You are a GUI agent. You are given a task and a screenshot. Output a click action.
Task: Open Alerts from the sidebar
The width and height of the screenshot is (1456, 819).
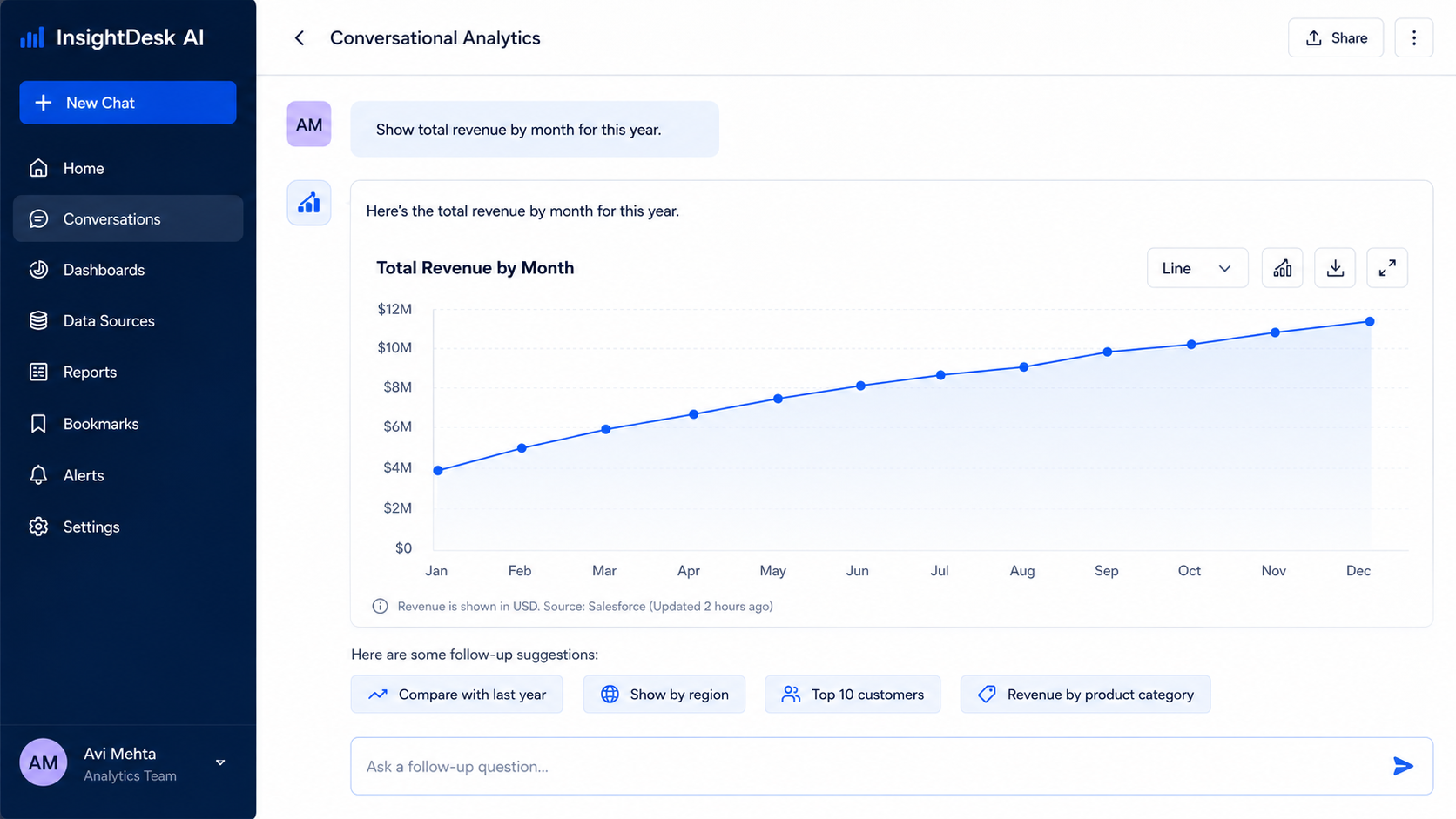coord(128,475)
